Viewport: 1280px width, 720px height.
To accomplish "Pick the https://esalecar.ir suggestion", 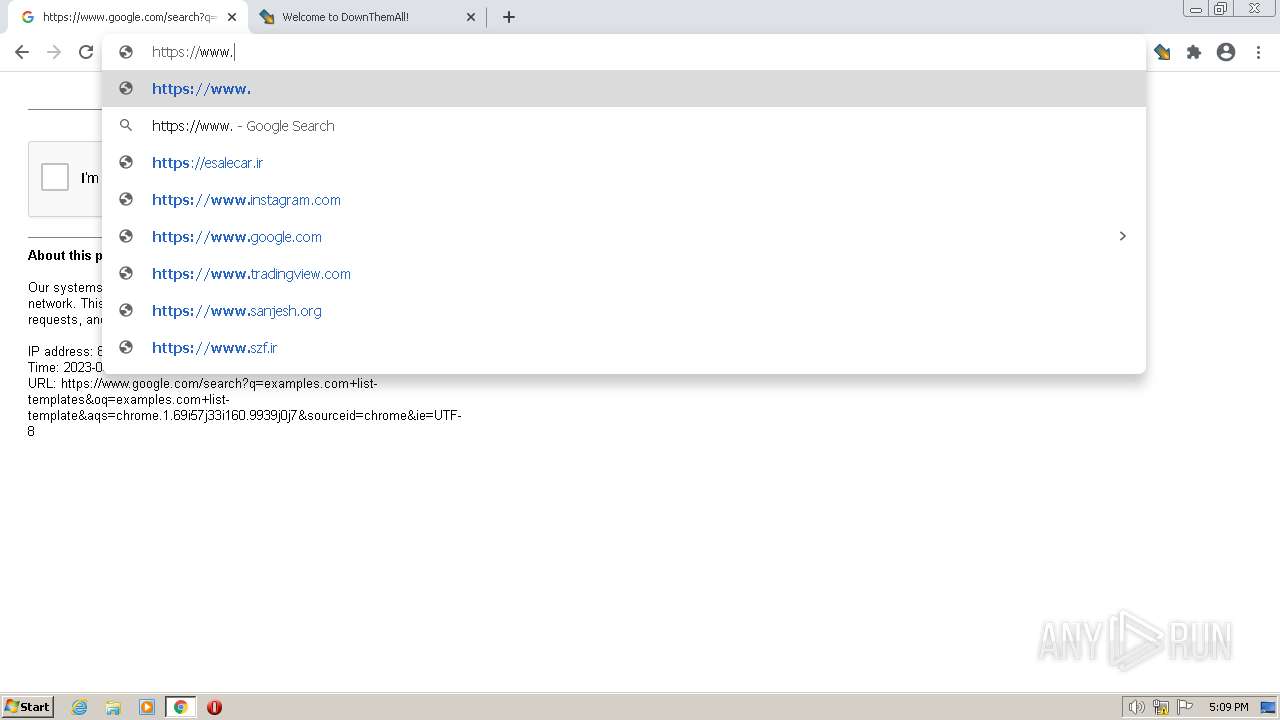I will [x=624, y=162].
